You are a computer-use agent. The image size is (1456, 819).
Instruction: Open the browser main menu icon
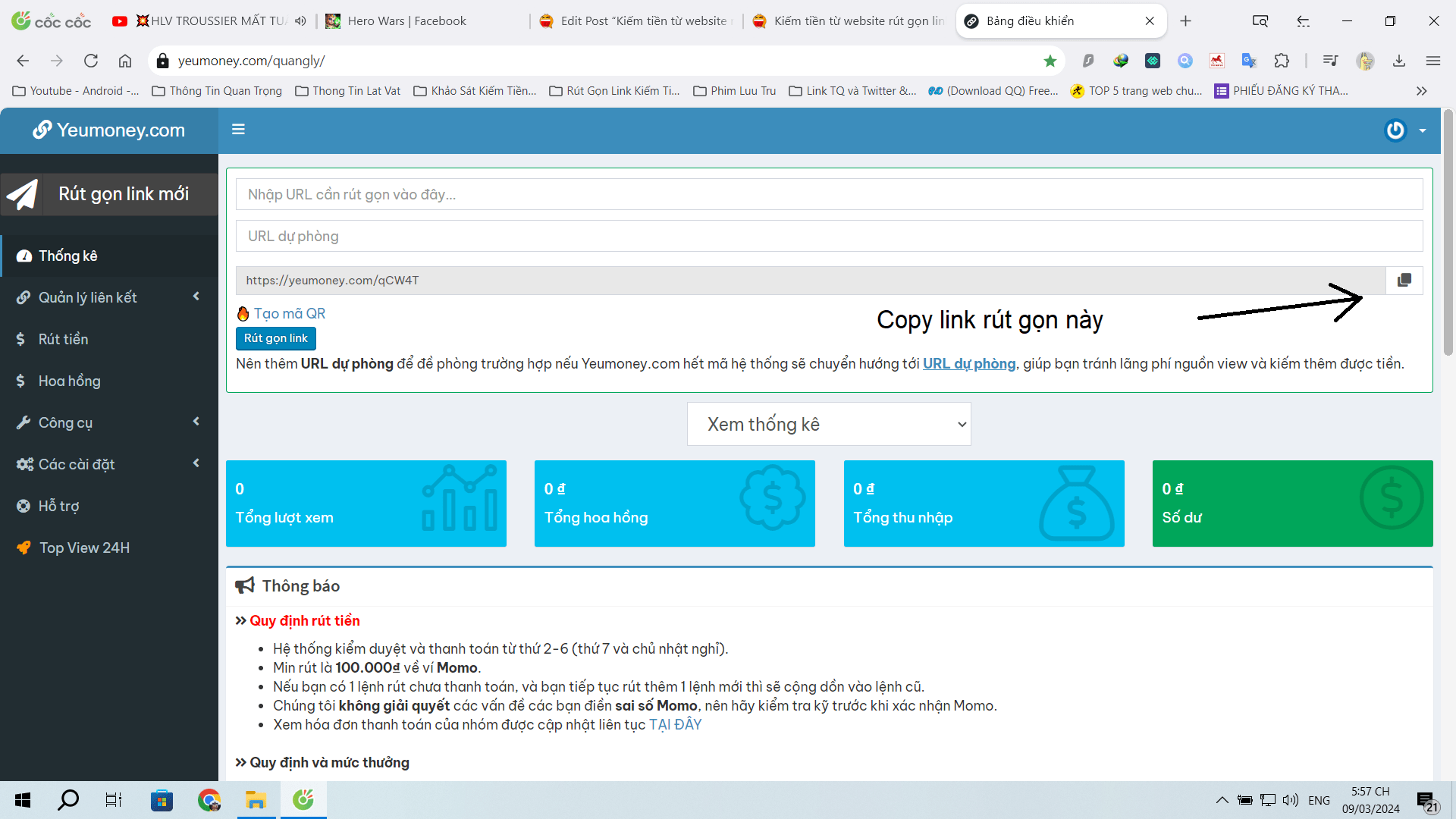point(1432,61)
